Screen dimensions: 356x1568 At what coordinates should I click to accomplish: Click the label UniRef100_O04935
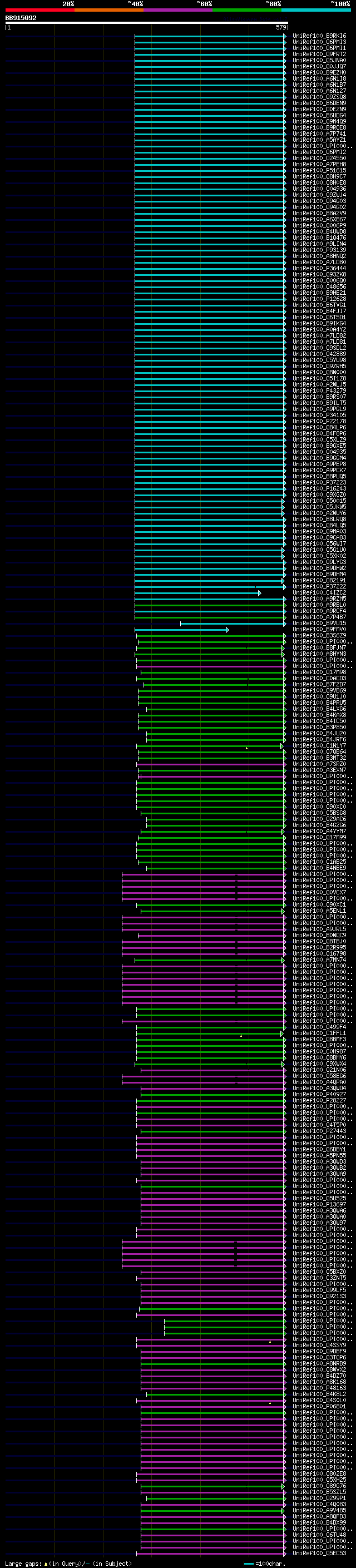tap(319, 452)
